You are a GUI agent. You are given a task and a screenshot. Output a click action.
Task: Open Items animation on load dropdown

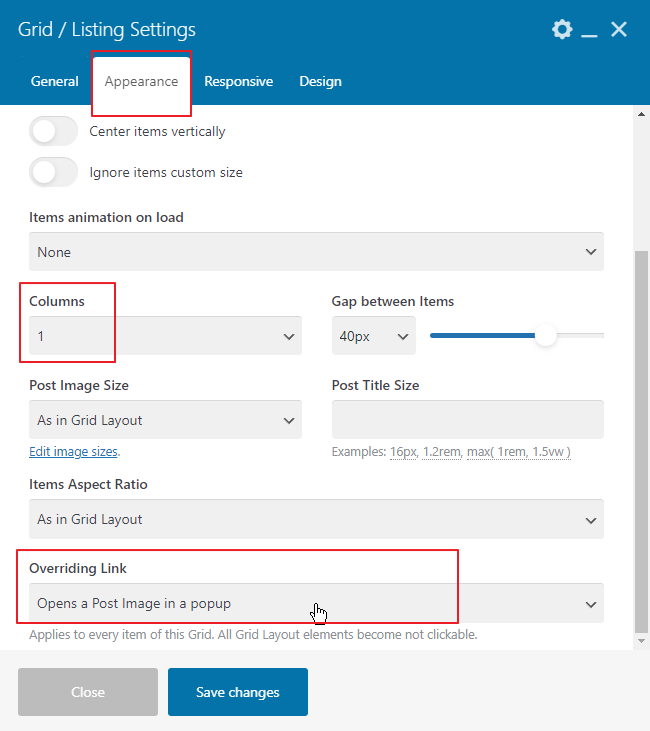click(316, 252)
